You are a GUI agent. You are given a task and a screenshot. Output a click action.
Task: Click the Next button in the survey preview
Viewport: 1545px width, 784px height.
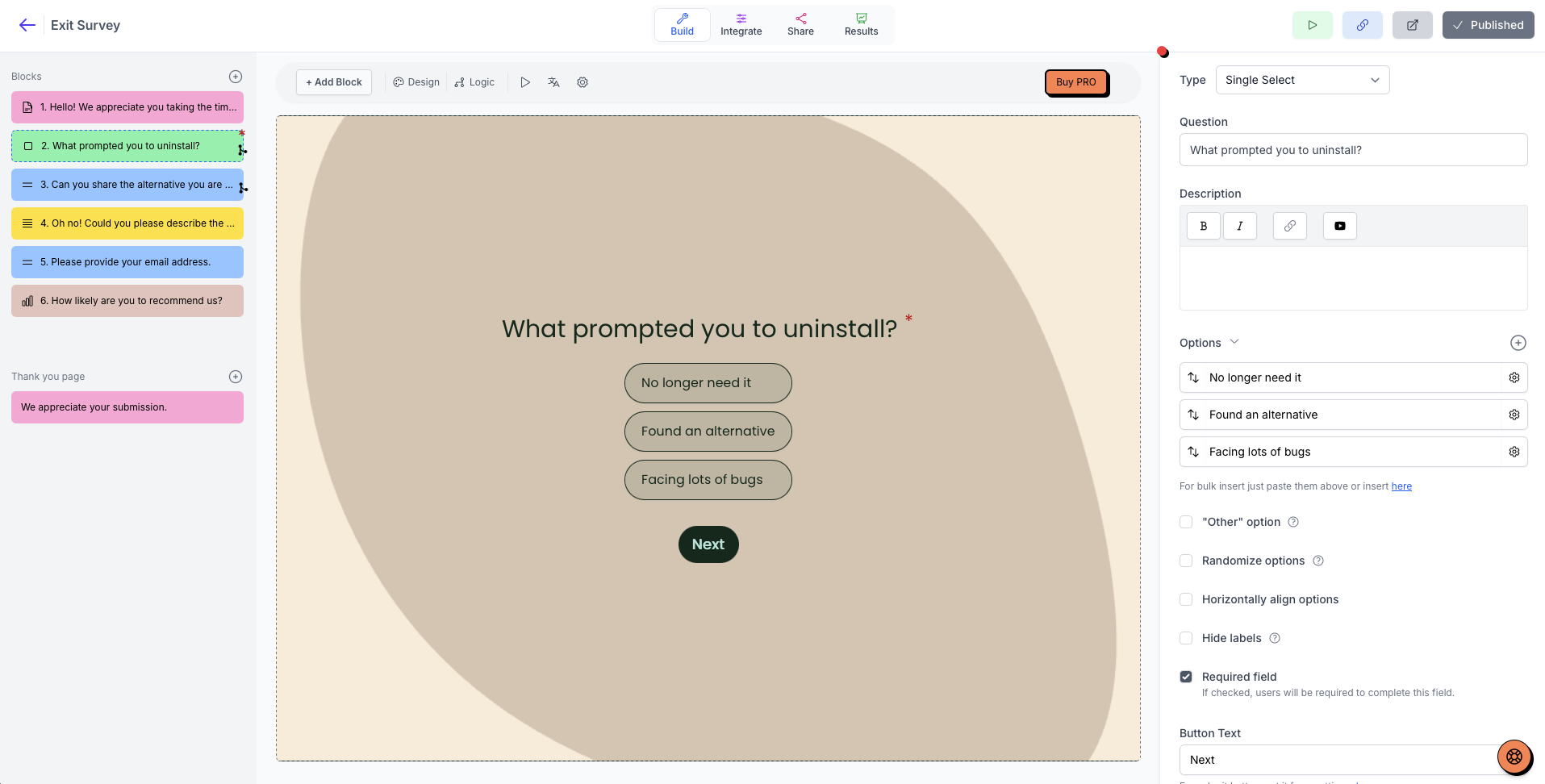coord(708,544)
